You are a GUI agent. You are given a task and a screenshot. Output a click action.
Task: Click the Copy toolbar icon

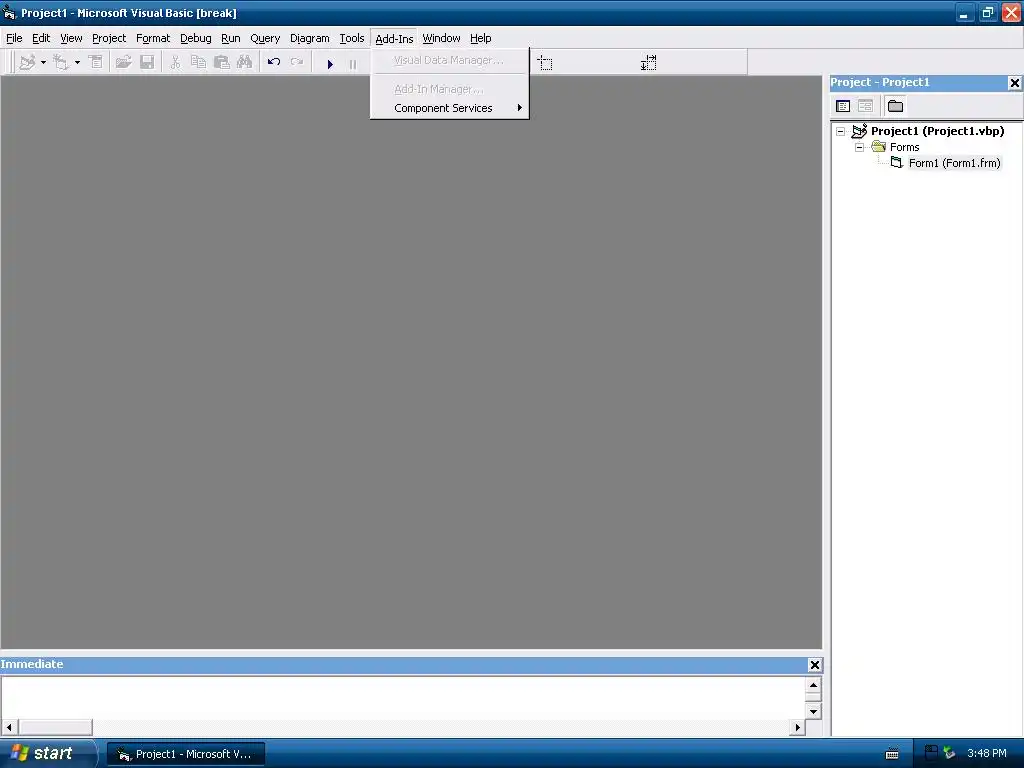(198, 63)
